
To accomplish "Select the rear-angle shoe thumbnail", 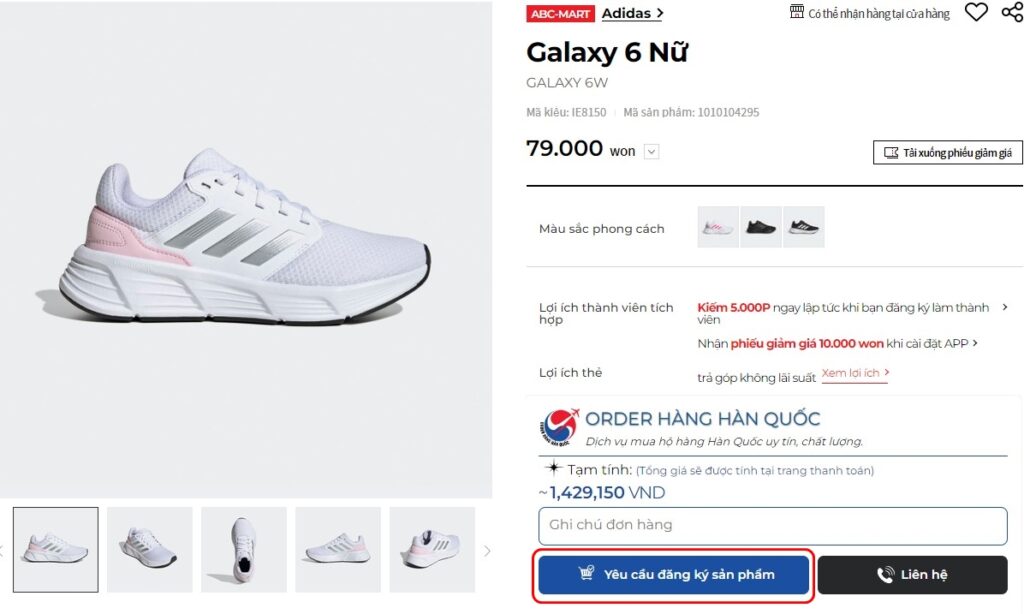I will (x=431, y=549).
